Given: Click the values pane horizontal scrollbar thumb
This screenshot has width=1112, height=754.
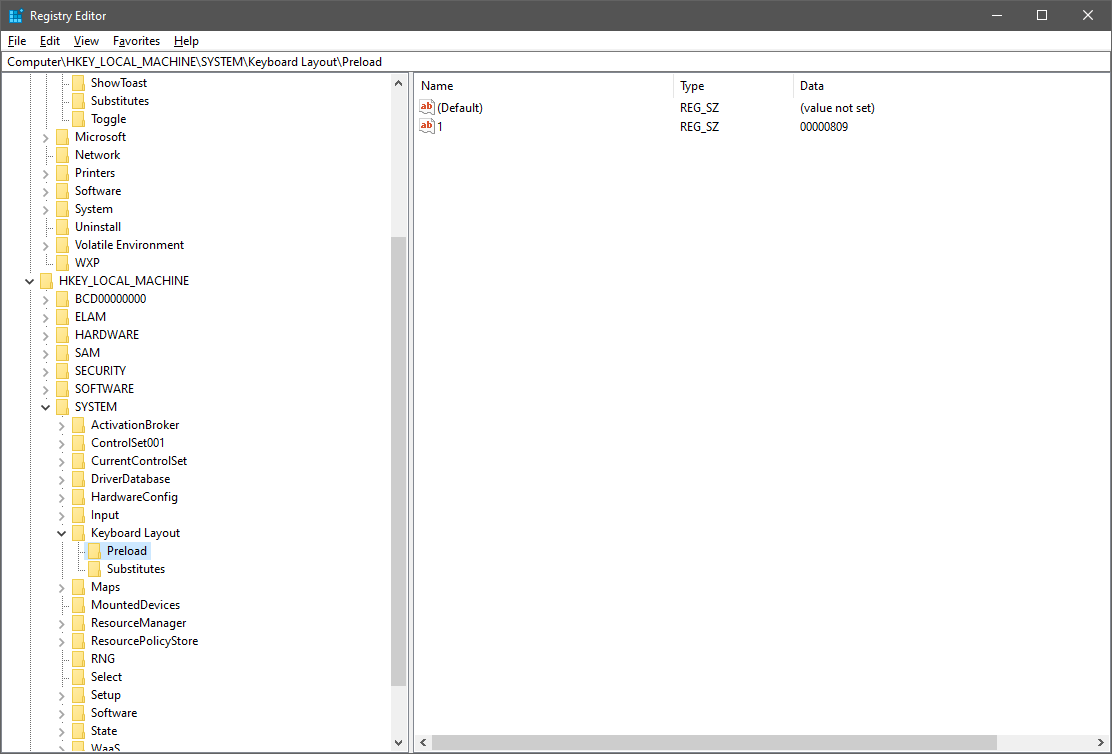Looking at the screenshot, I should pos(714,743).
